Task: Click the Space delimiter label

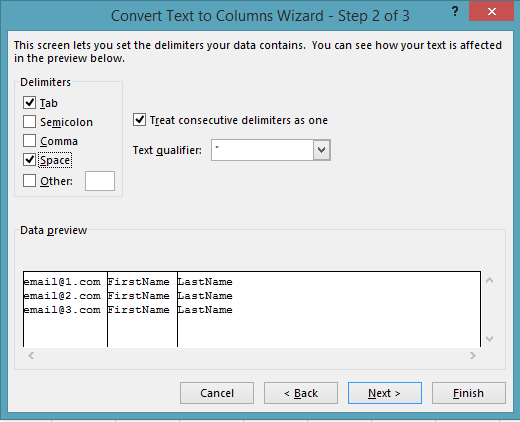Action: (x=55, y=160)
